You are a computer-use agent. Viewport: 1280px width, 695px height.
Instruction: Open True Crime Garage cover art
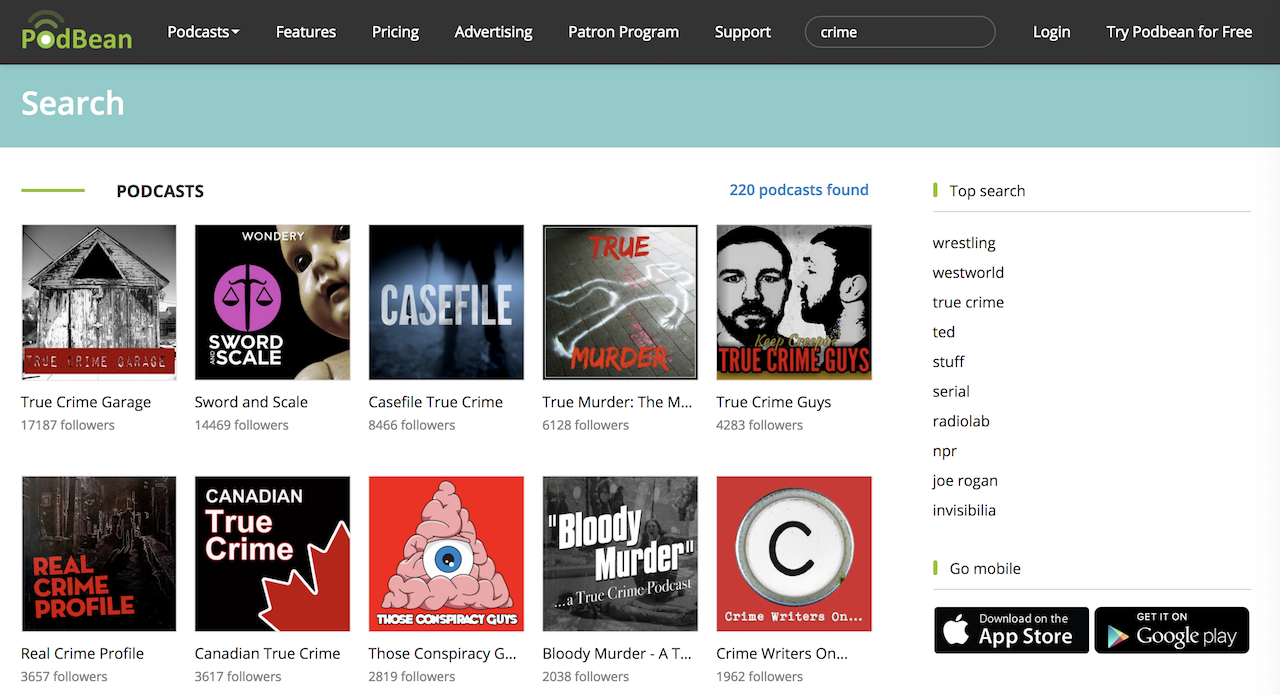[x=99, y=302]
